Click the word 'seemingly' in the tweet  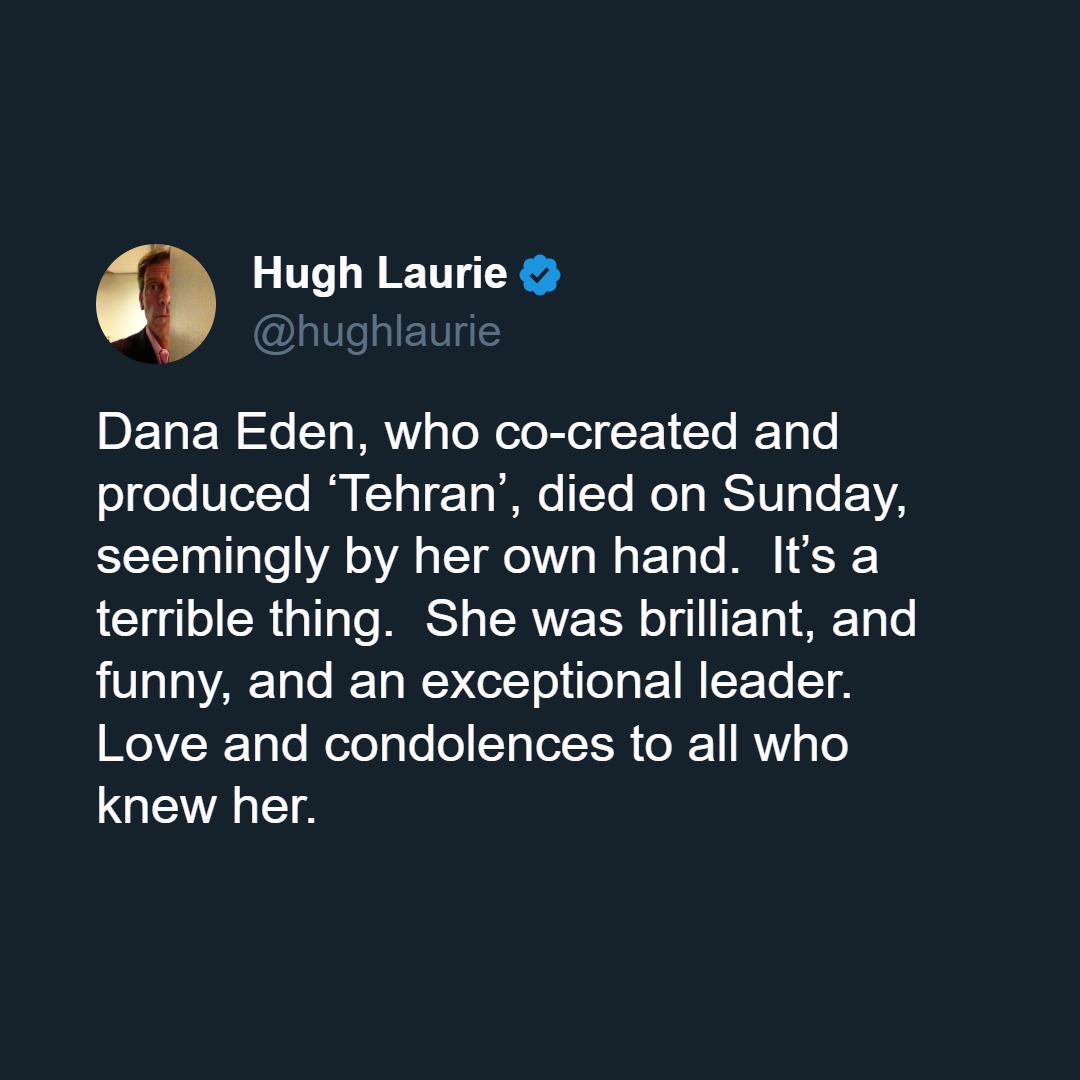point(211,557)
